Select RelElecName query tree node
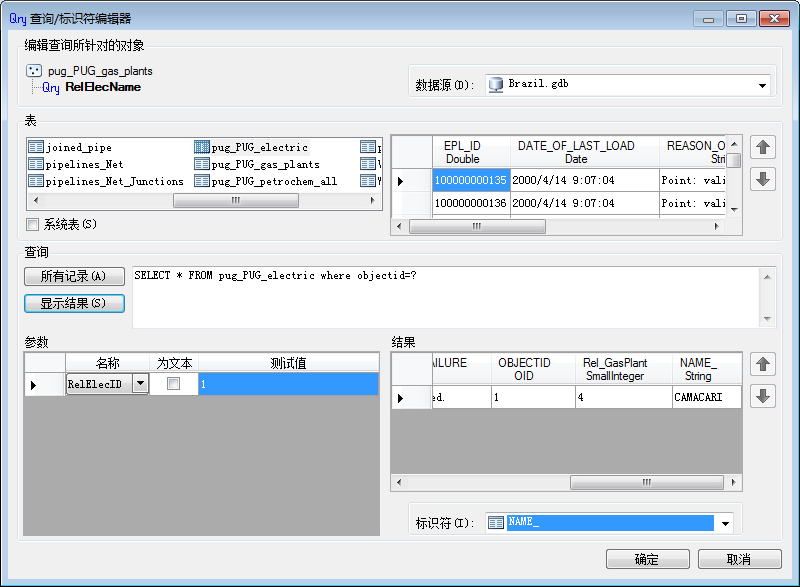The image size is (800, 587). [x=102, y=87]
